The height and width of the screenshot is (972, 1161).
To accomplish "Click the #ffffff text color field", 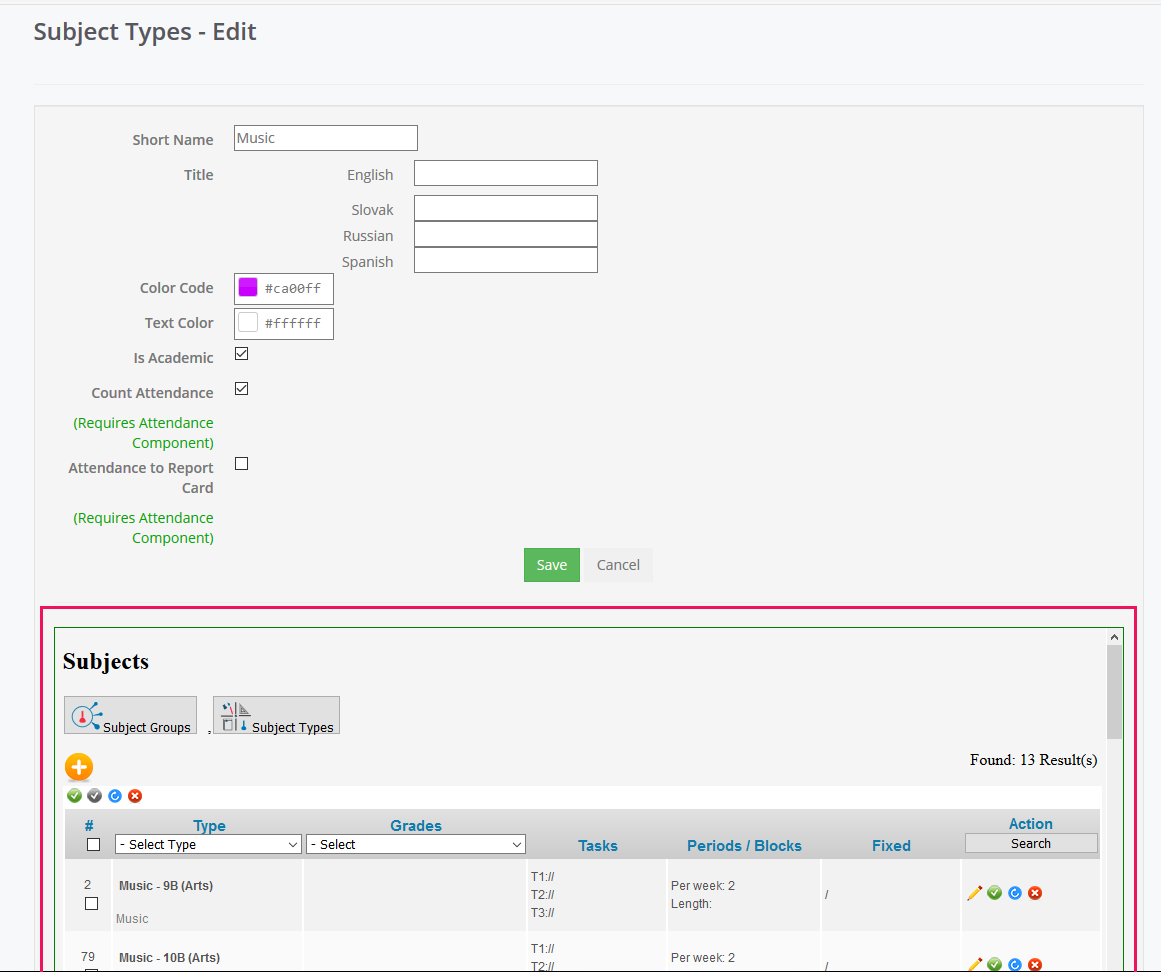I will coord(284,324).
